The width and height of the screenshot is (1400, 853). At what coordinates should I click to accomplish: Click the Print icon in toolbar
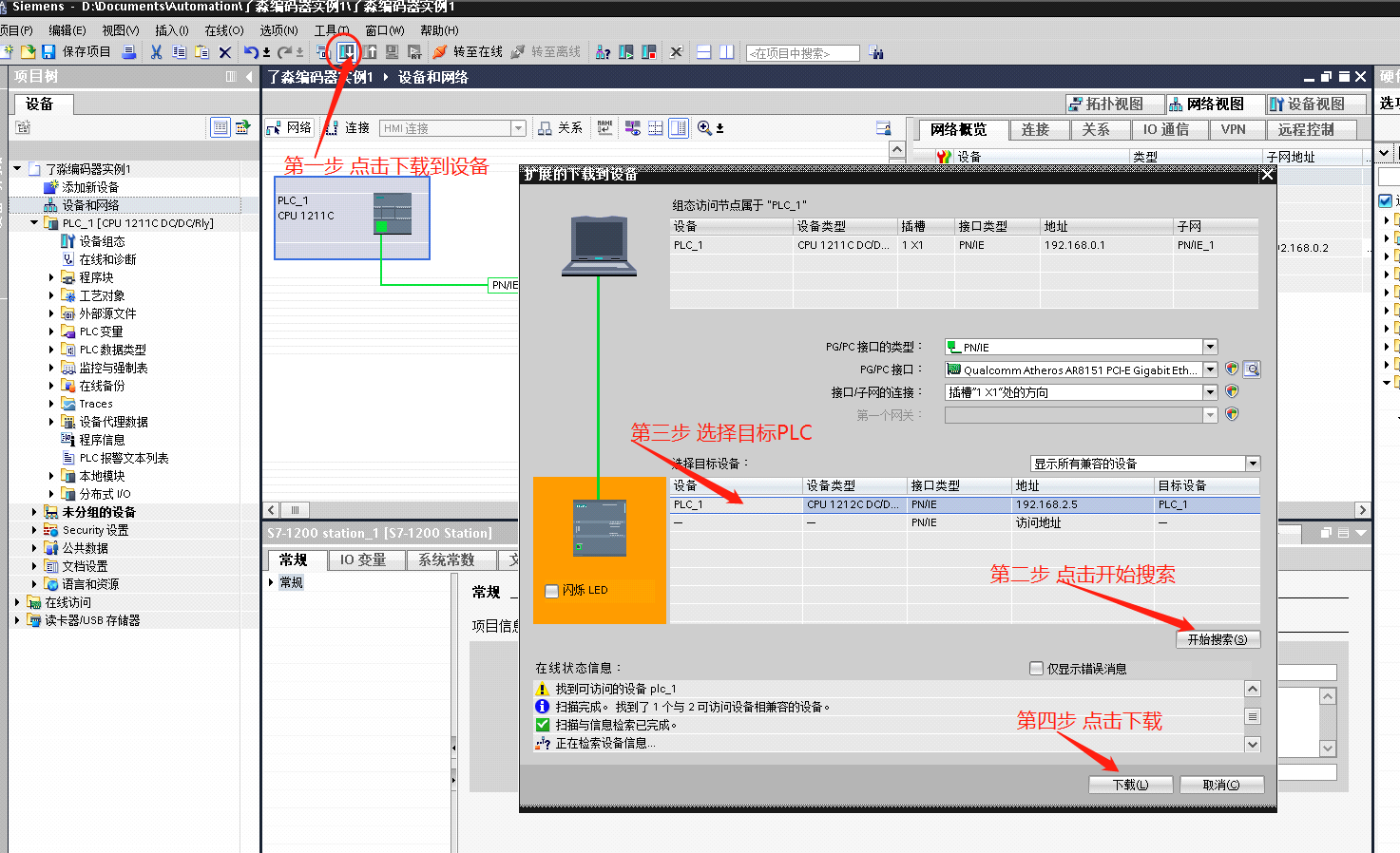coord(128,52)
